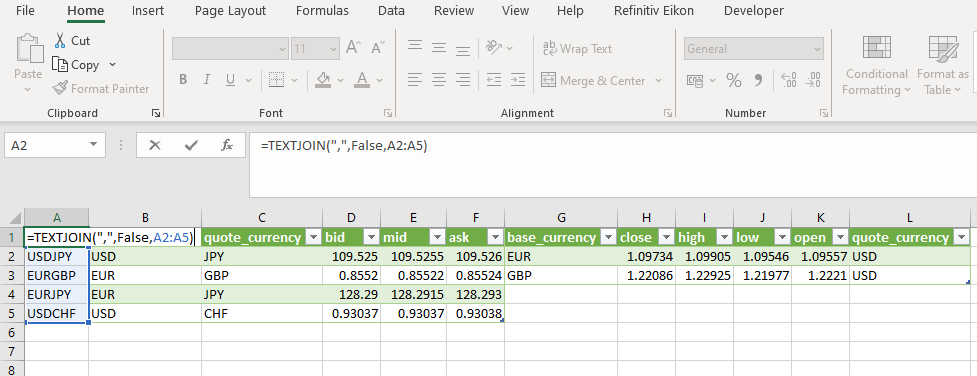Open the Name Box dropdown arrow
The height and width of the screenshot is (376, 977).
[x=93, y=145]
